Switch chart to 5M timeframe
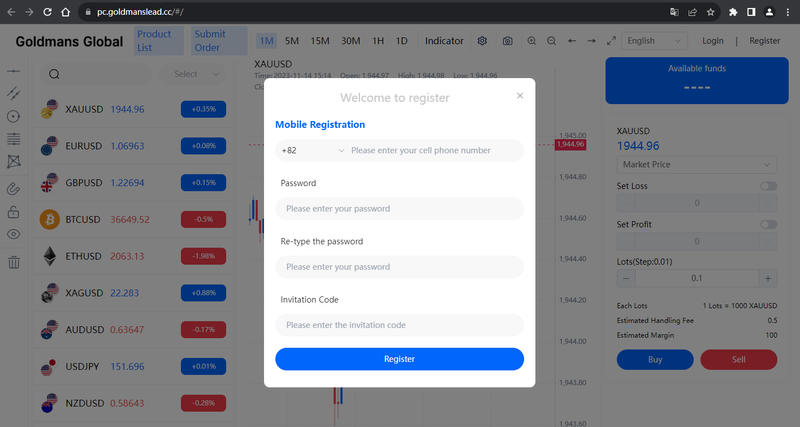Screen dimensions: 800x427 pyautogui.click(x=292, y=41)
